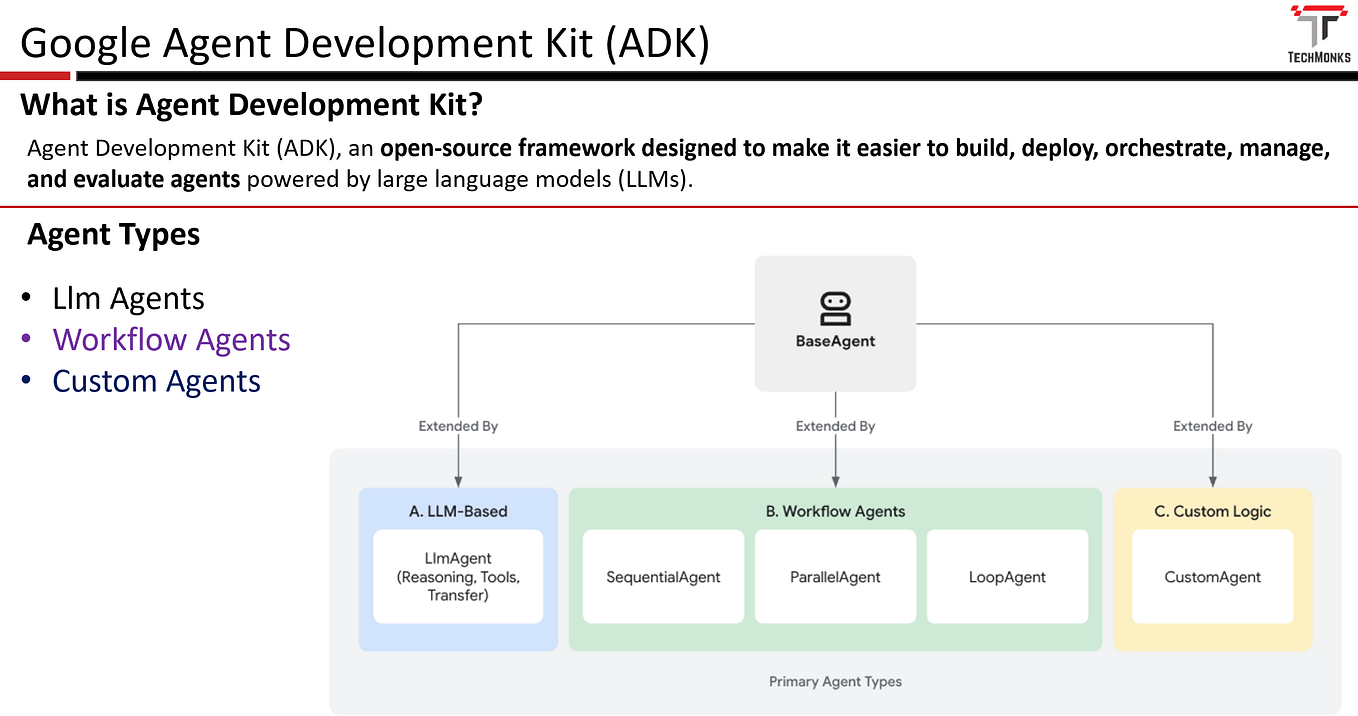
Task: Click the red accent bar under the title
Action: point(35,75)
